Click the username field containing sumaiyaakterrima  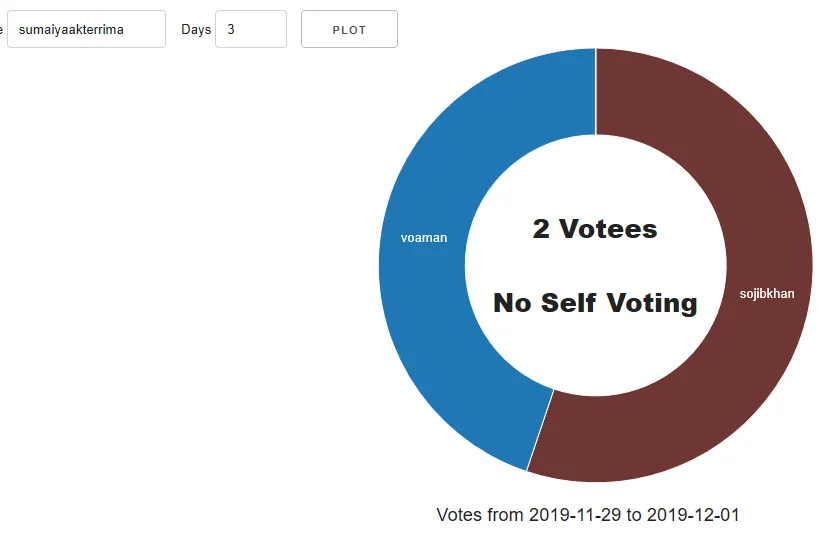[x=86, y=29]
